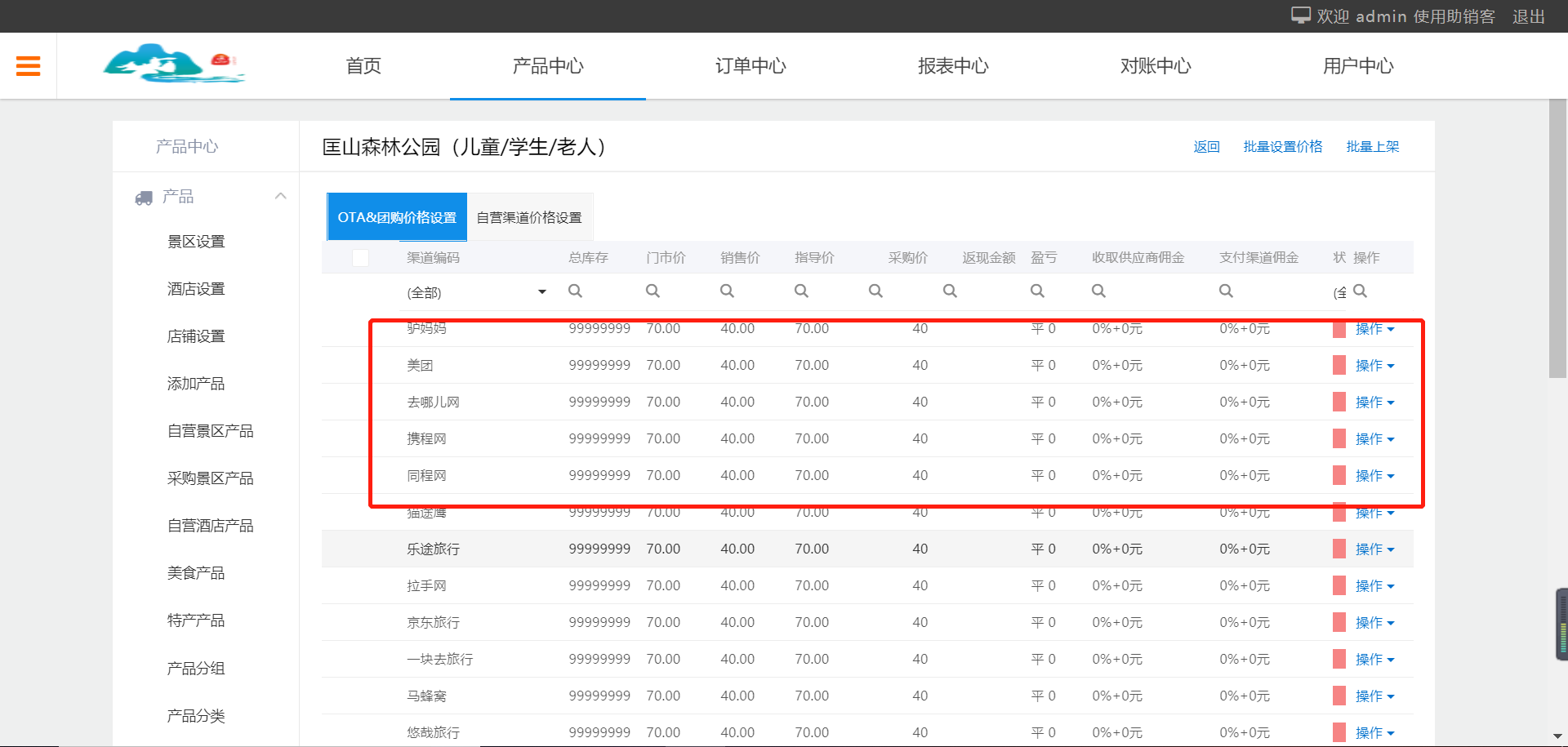Viewport: 1568px width, 747px height.
Task: Click search icon under 门市价 column
Action: point(653,291)
